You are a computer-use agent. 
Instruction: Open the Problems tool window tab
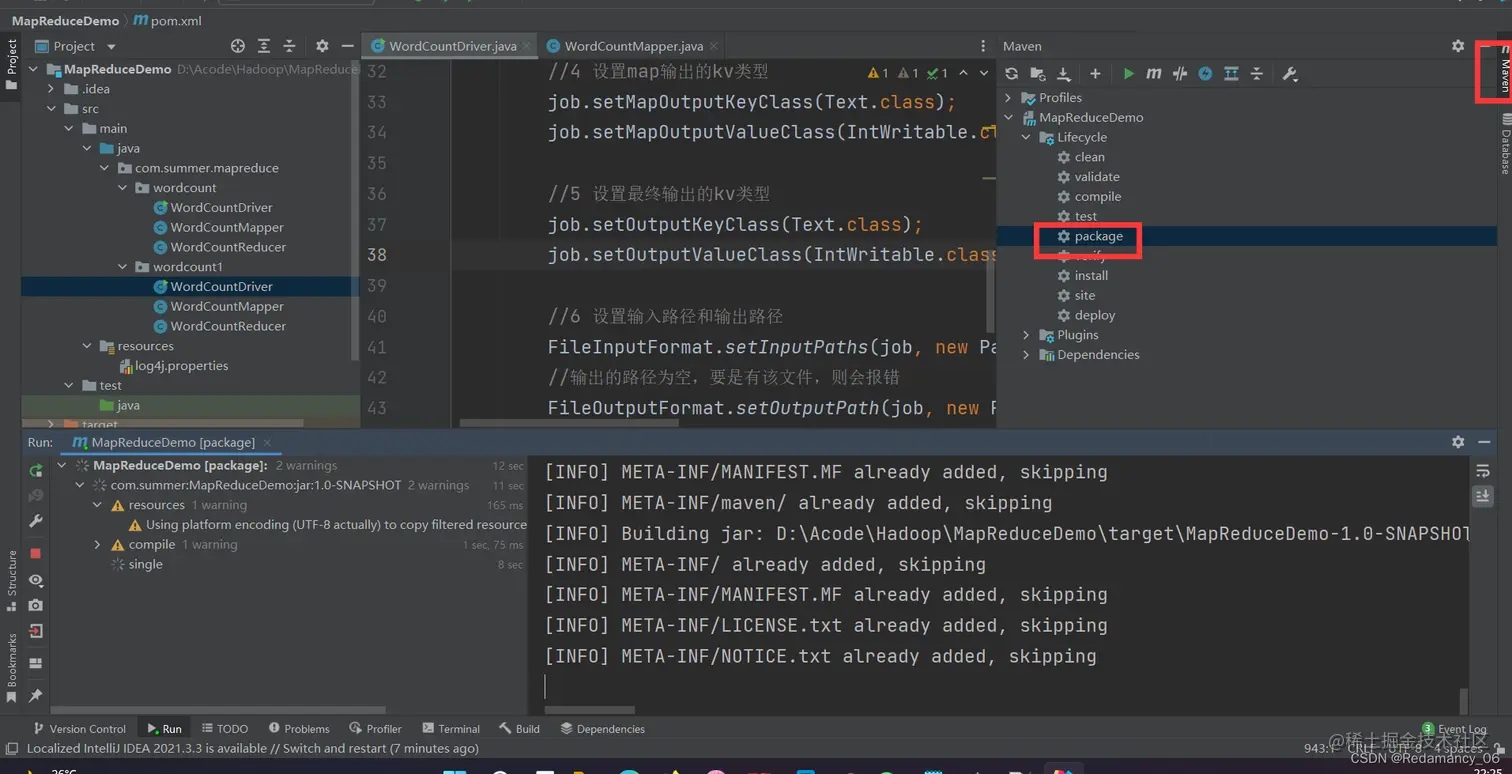pos(297,729)
